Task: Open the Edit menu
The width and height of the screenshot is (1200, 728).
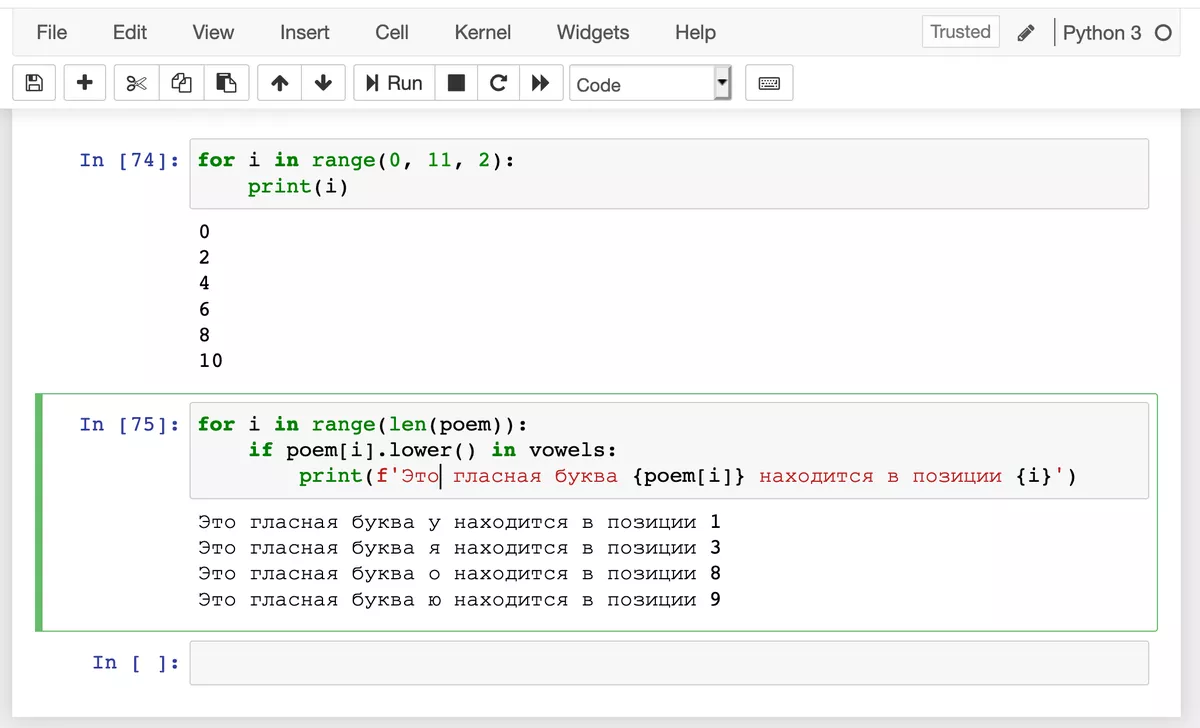Action: click(130, 32)
